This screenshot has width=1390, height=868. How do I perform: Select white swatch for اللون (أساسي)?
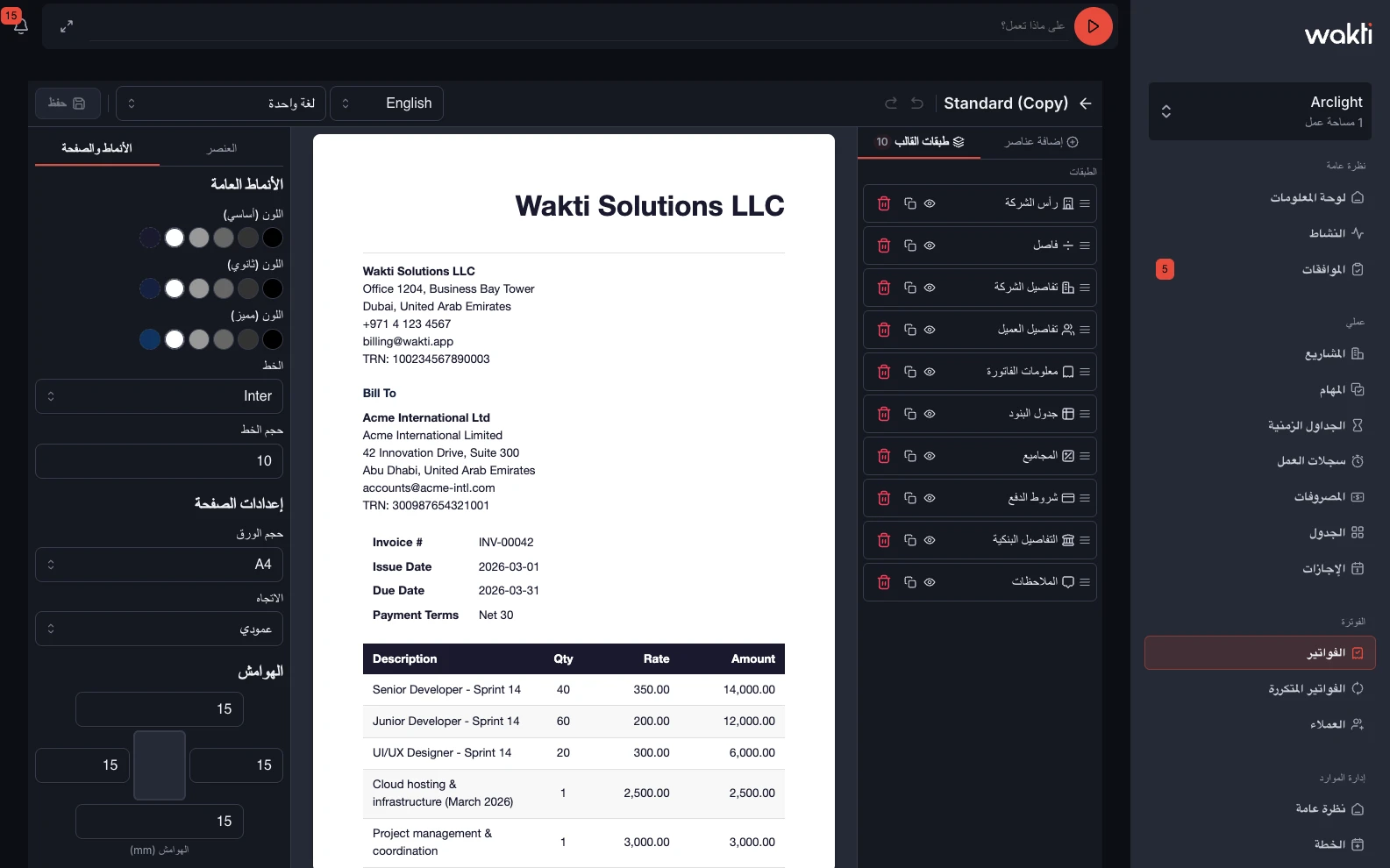pyautogui.click(x=175, y=238)
